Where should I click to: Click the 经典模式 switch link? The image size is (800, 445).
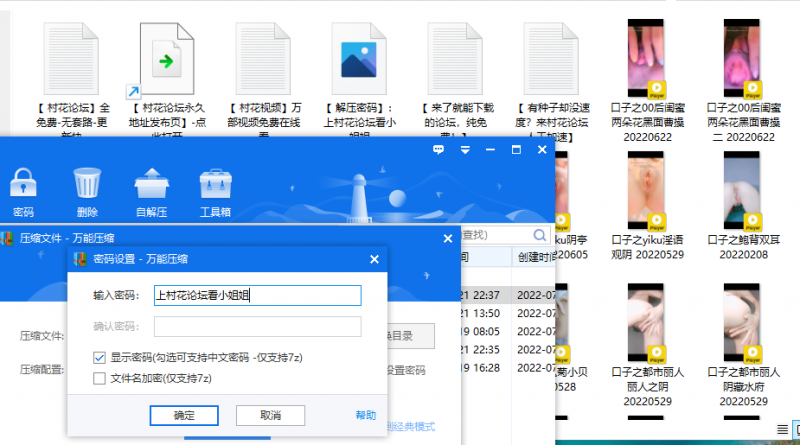tap(410, 427)
